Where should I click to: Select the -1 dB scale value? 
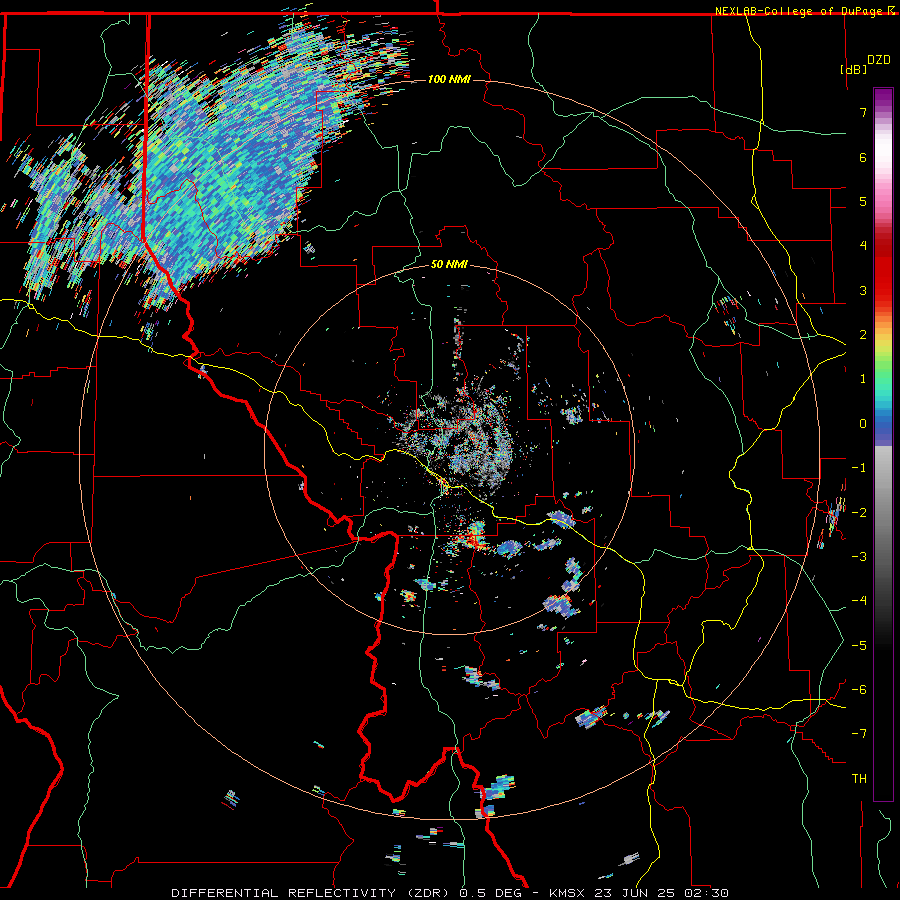pos(859,468)
